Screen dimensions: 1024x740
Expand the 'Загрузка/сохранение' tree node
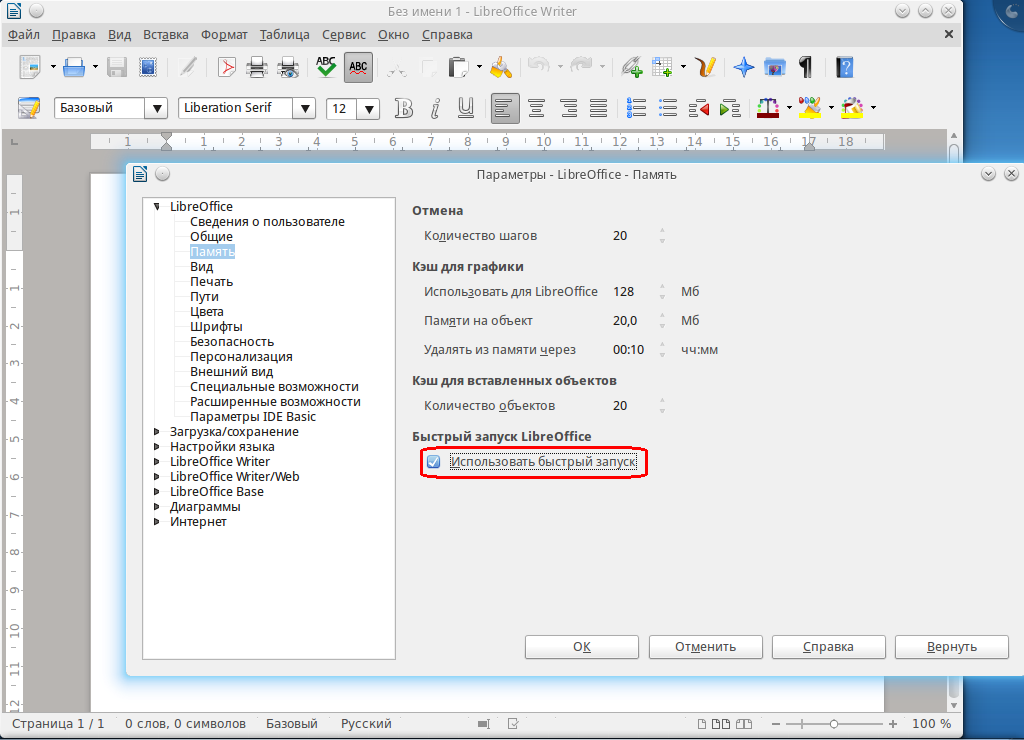(x=157, y=432)
